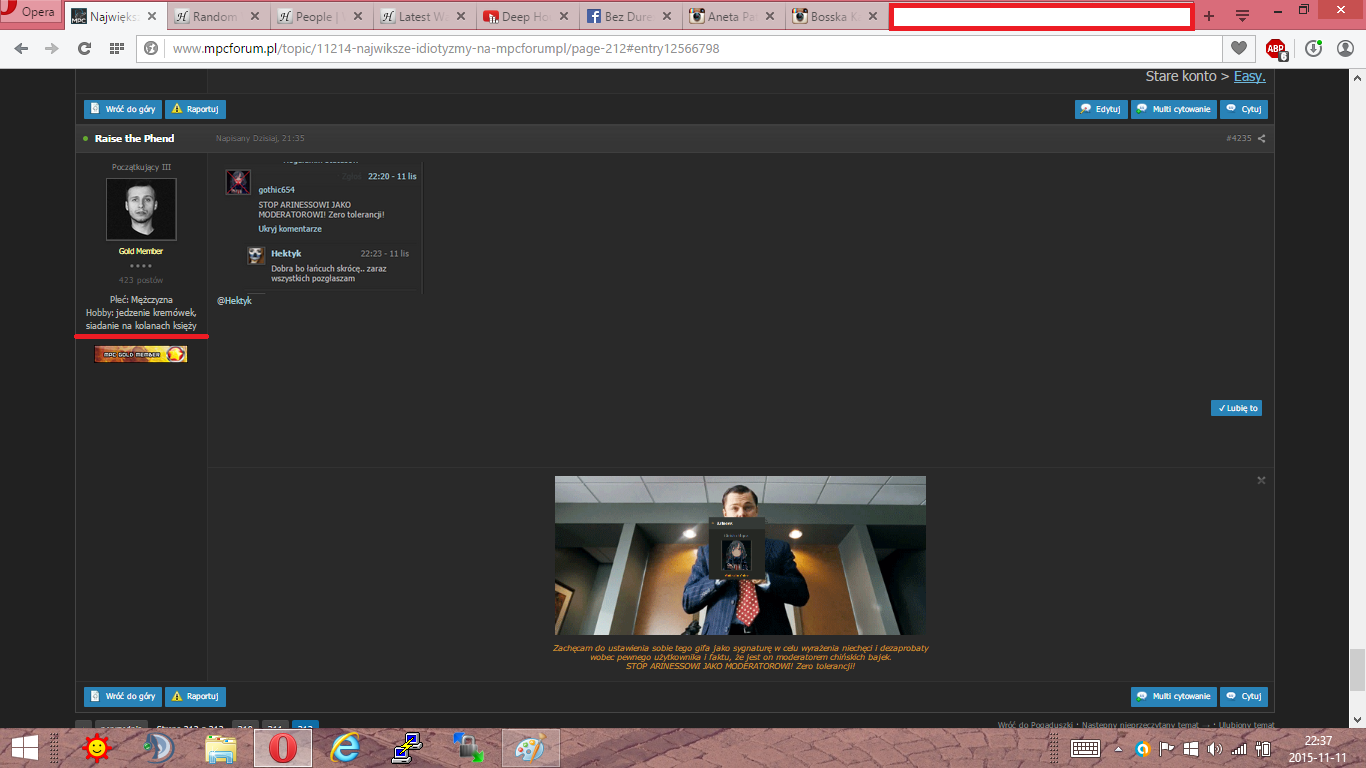Click the MPC Gold Member badge
This screenshot has height=768, width=1366.
[x=141, y=354]
